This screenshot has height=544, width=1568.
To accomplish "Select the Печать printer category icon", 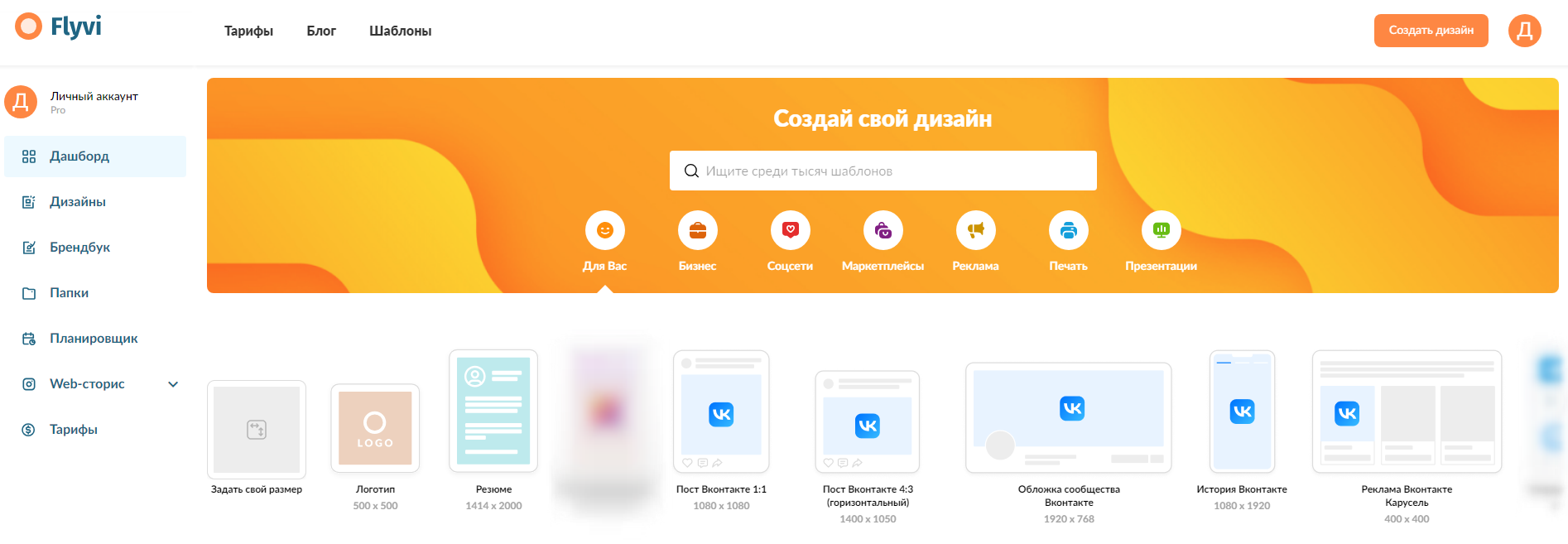I will tap(1069, 230).
